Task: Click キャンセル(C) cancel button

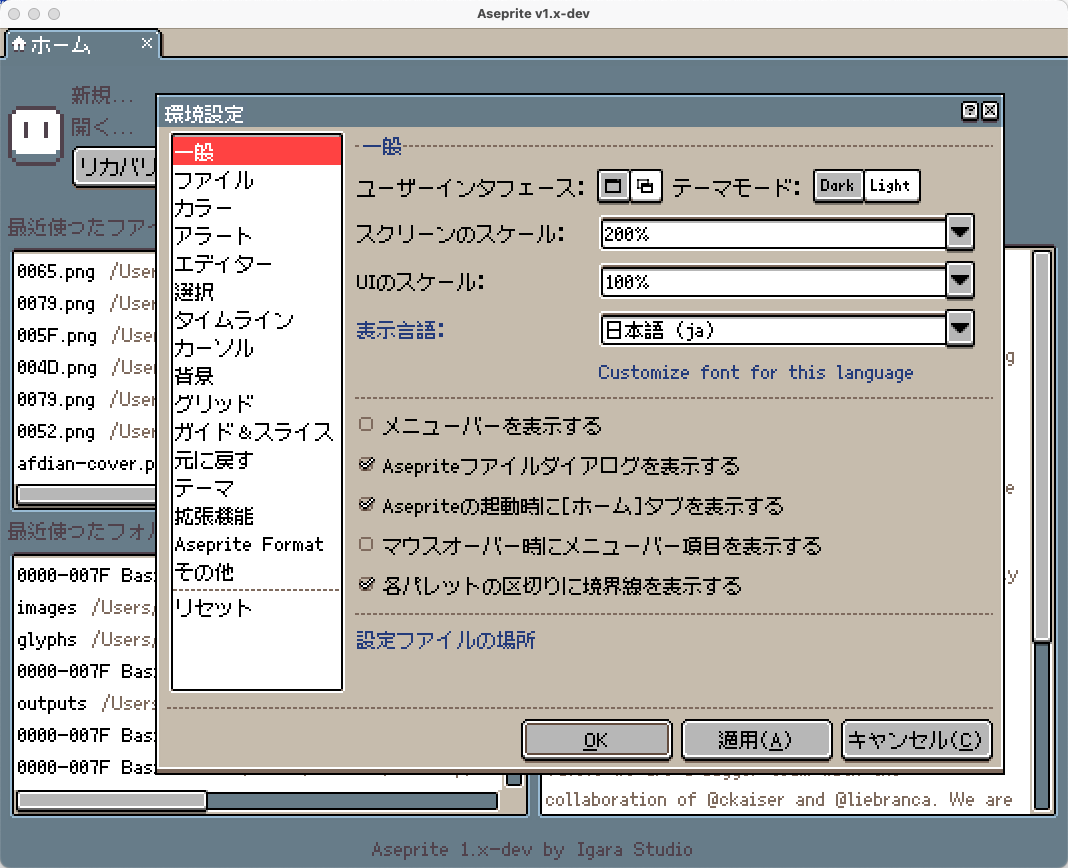Action: point(916,740)
